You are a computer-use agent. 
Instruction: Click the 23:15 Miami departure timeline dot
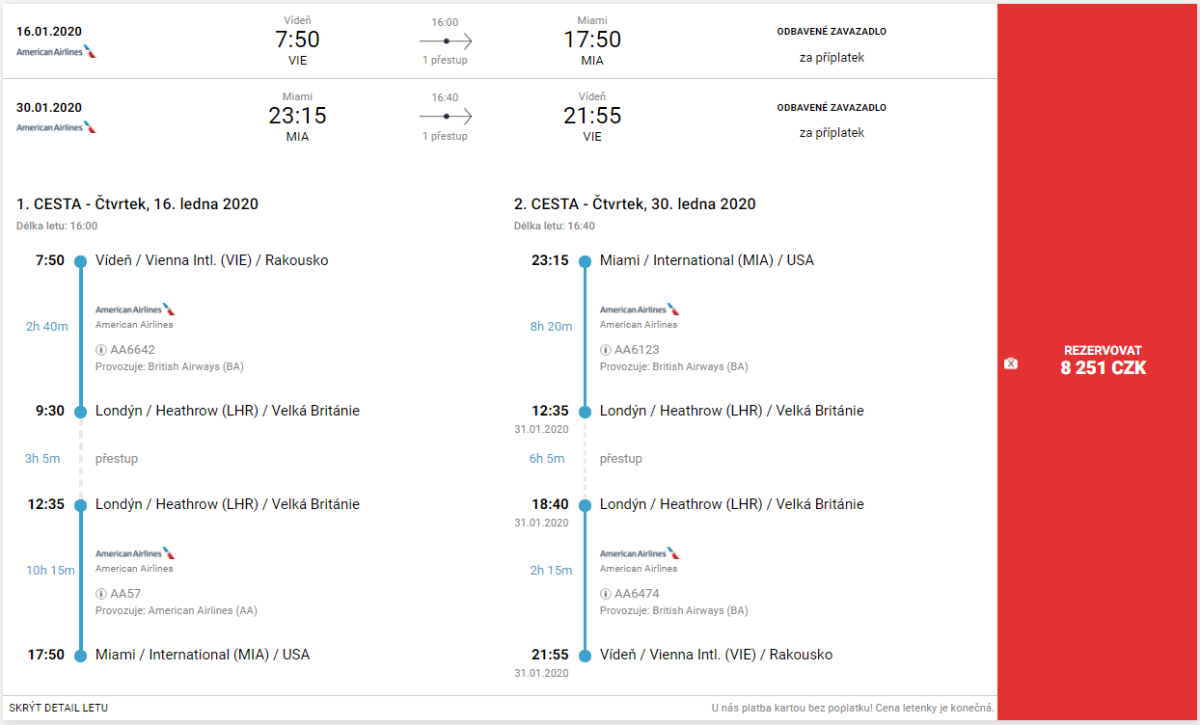tap(586, 261)
